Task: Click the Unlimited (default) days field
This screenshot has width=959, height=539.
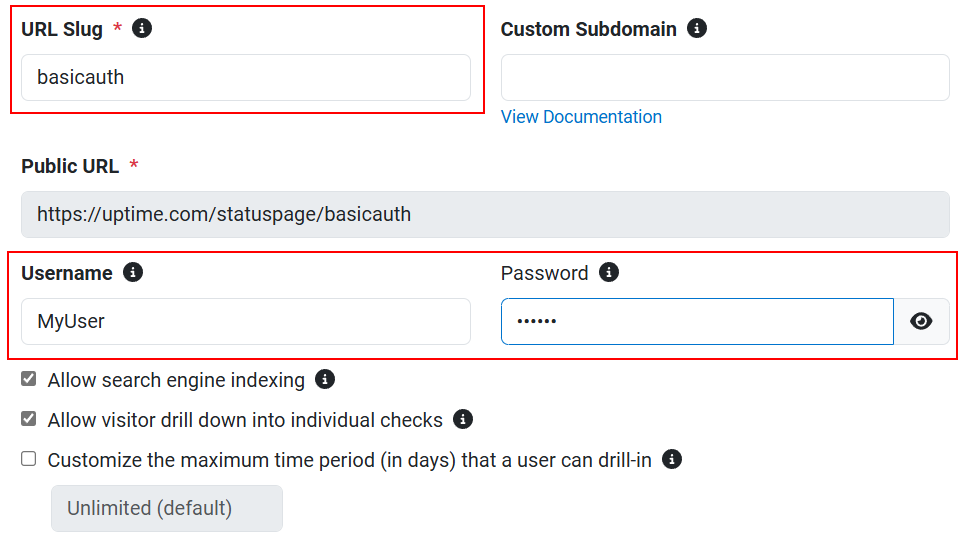Action: coord(167,508)
